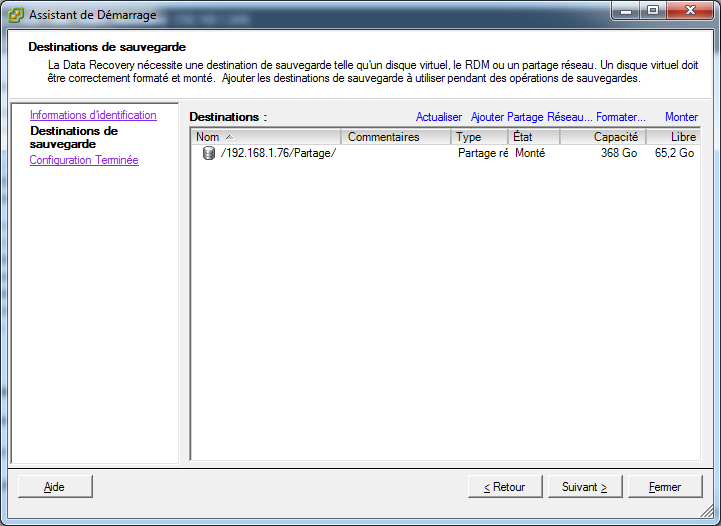Close the window with the X button
Screen dimensions: 721x526
(690, 11)
